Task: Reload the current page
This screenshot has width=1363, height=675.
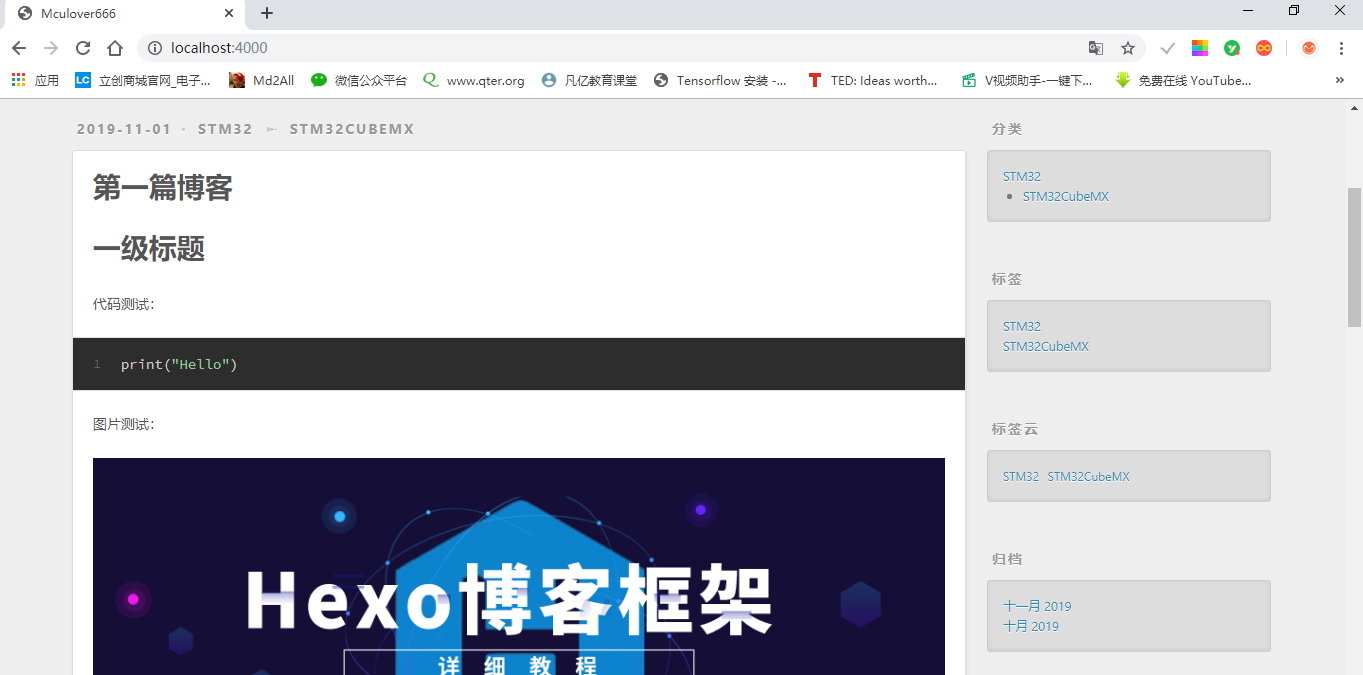Action: click(83, 48)
